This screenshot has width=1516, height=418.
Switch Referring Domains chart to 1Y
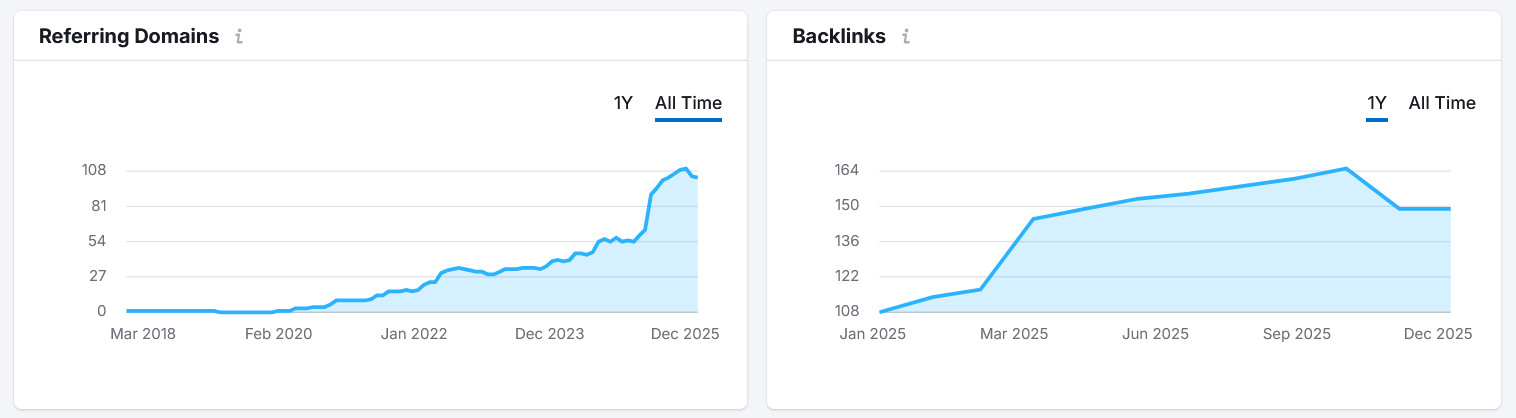[x=623, y=103]
